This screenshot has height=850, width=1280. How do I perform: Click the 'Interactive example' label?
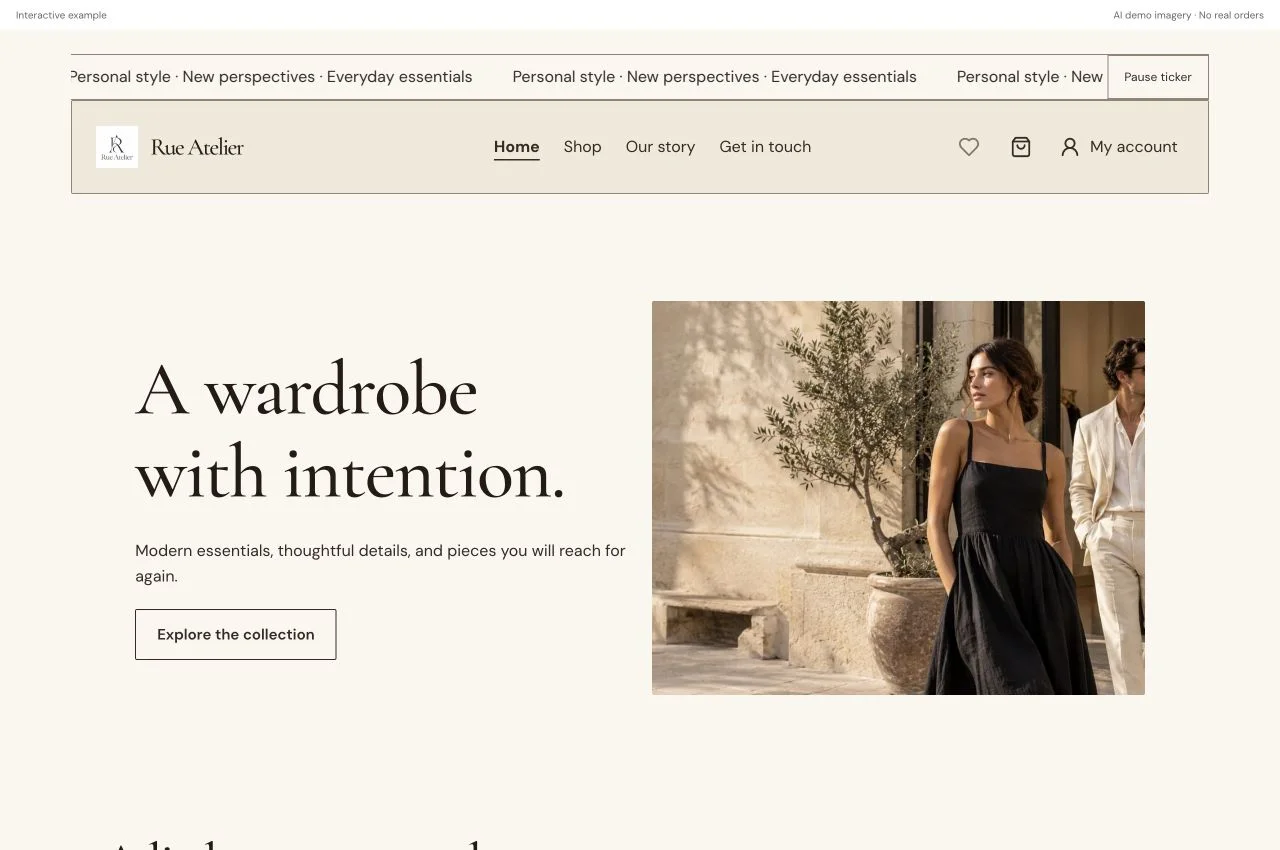pos(61,15)
